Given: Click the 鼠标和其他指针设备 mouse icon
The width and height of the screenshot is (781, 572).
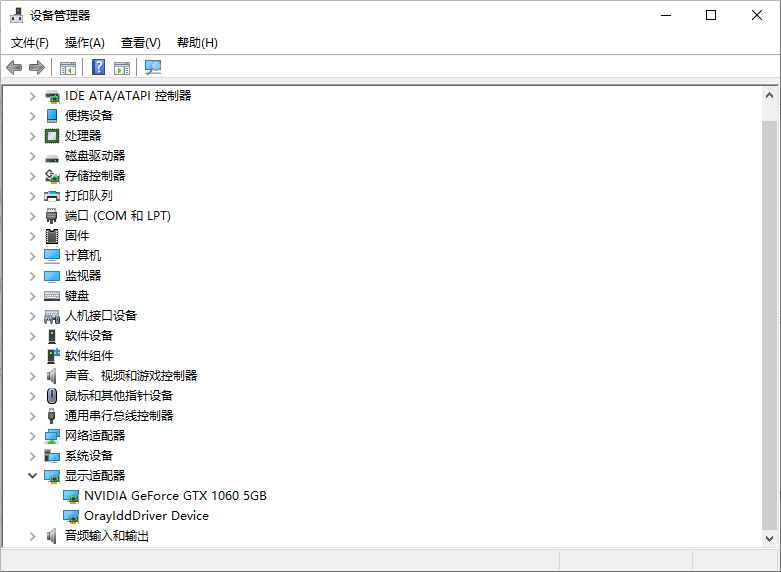Looking at the screenshot, I should [52, 396].
